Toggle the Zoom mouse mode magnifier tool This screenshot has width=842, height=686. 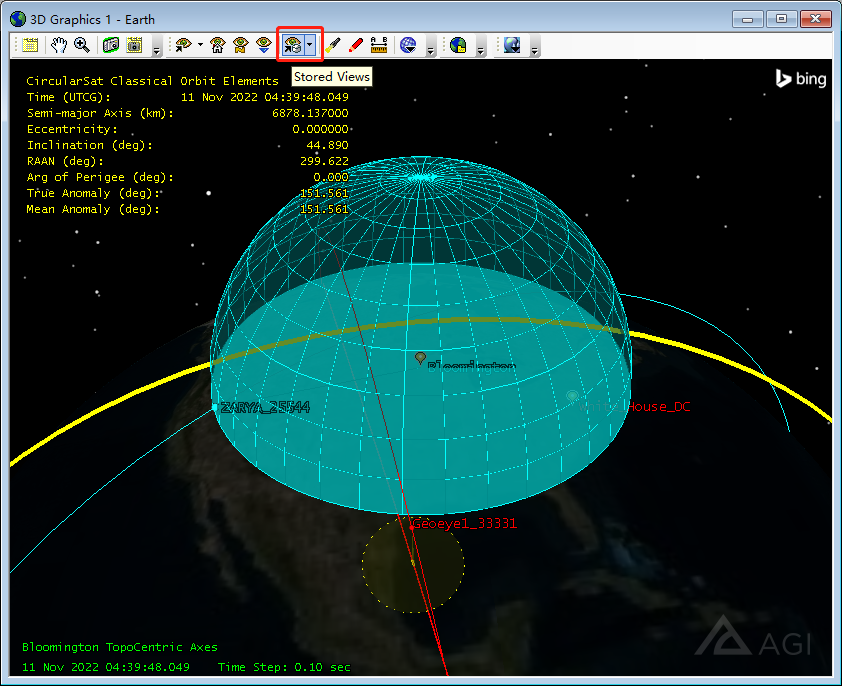point(80,45)
